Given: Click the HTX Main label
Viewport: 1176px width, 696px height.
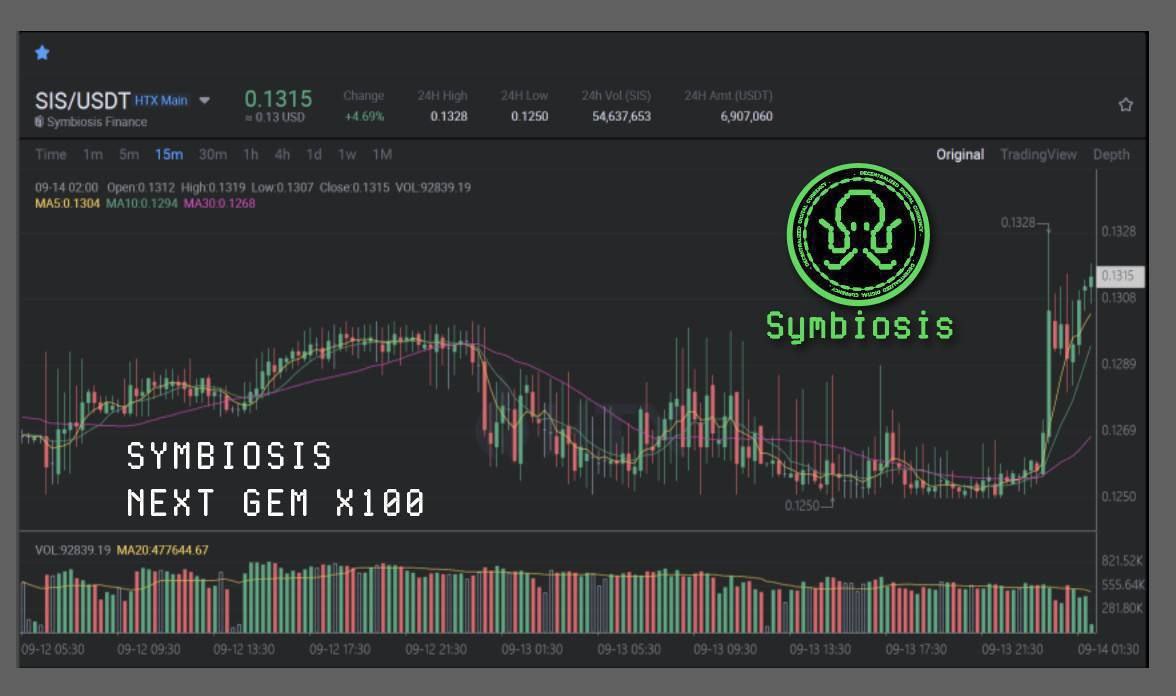Looking at the screenshot, I should (161, 100).
